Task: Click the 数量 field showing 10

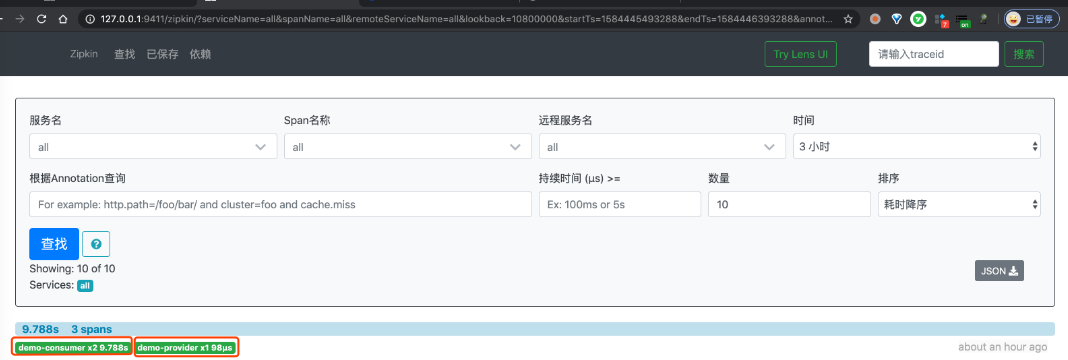Action: point(789,204)
